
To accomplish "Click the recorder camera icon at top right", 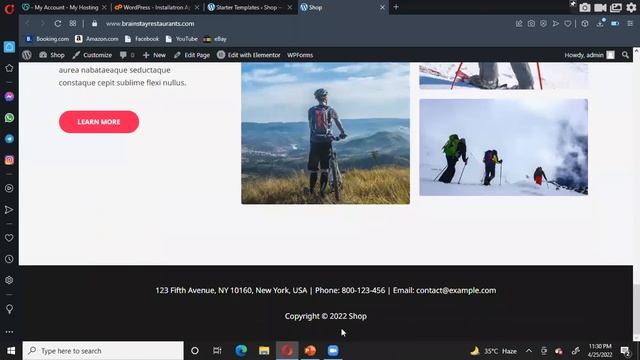I will click(584, 7).
